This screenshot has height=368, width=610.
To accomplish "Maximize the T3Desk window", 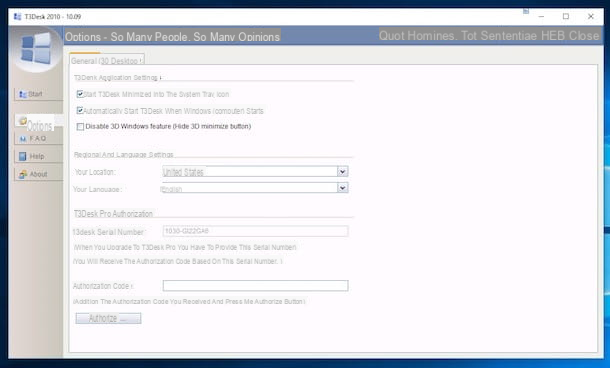I will [566, 16].
